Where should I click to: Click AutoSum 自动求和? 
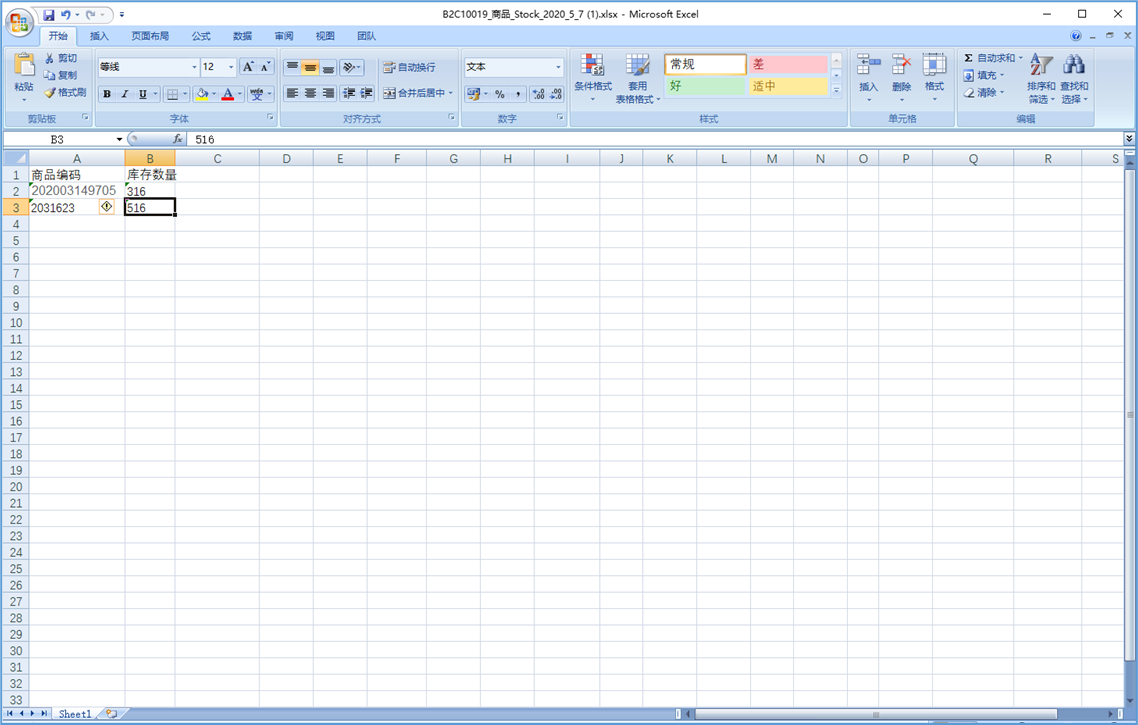[x=992, y=58]
